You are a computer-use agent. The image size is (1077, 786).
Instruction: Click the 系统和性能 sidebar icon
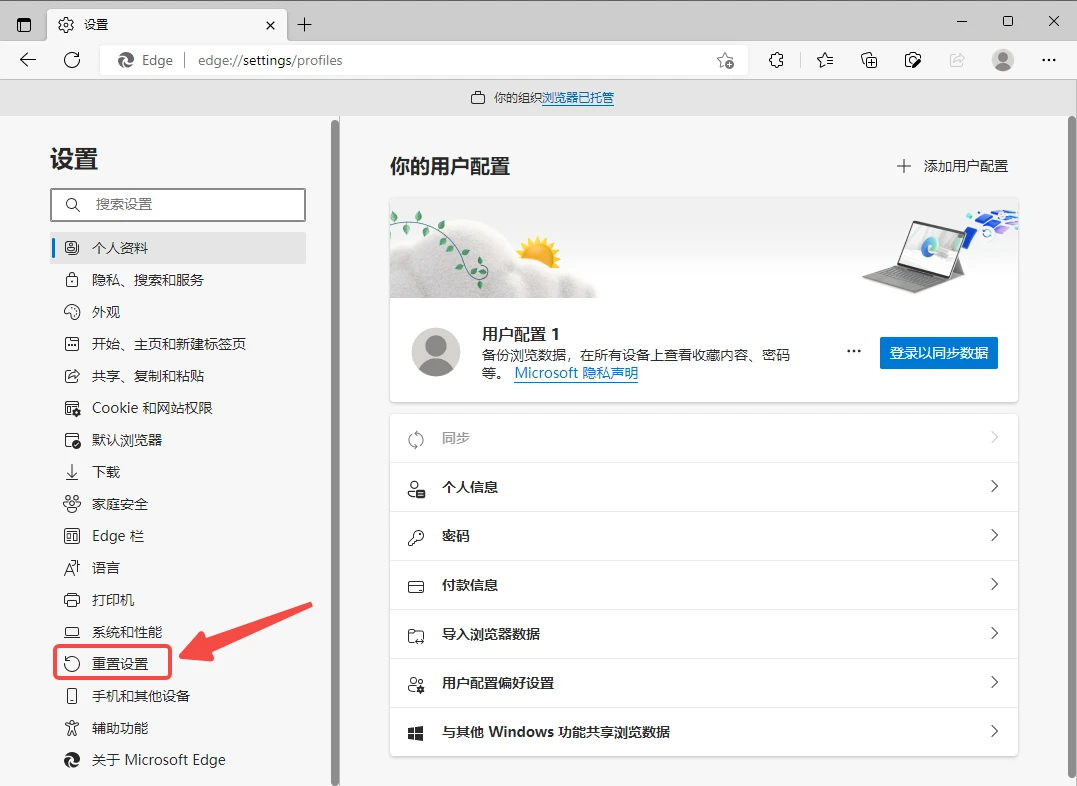tap(72, 632)
